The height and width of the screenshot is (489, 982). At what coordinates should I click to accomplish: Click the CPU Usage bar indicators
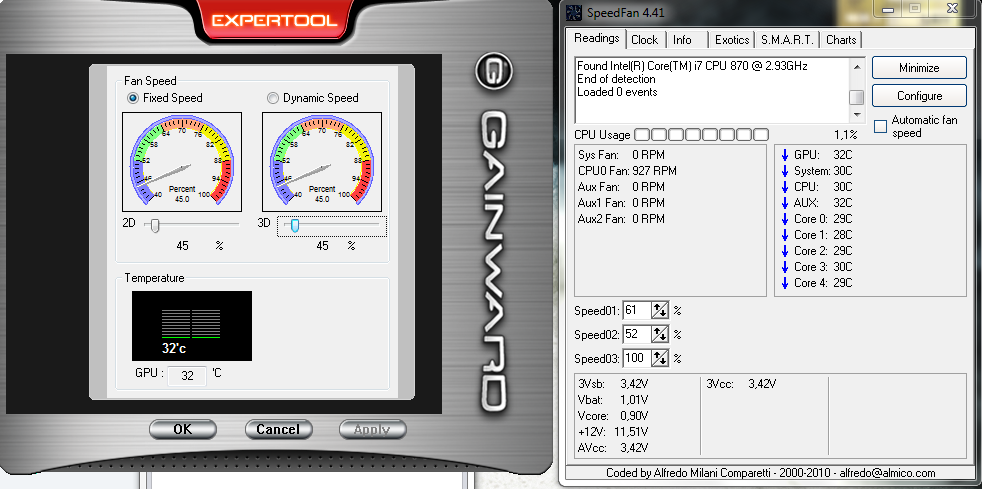(x=701, y=135)
